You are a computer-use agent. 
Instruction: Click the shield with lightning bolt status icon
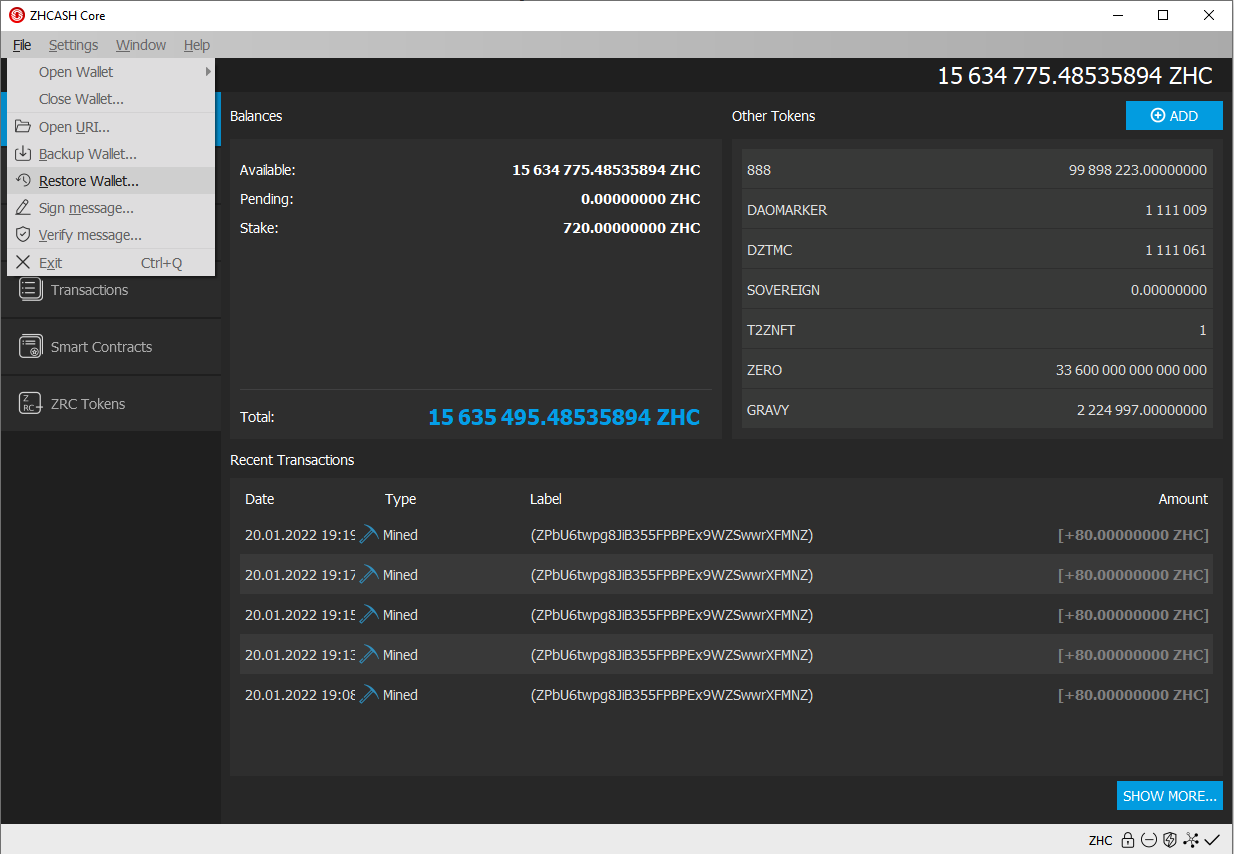click(1170, 840)
